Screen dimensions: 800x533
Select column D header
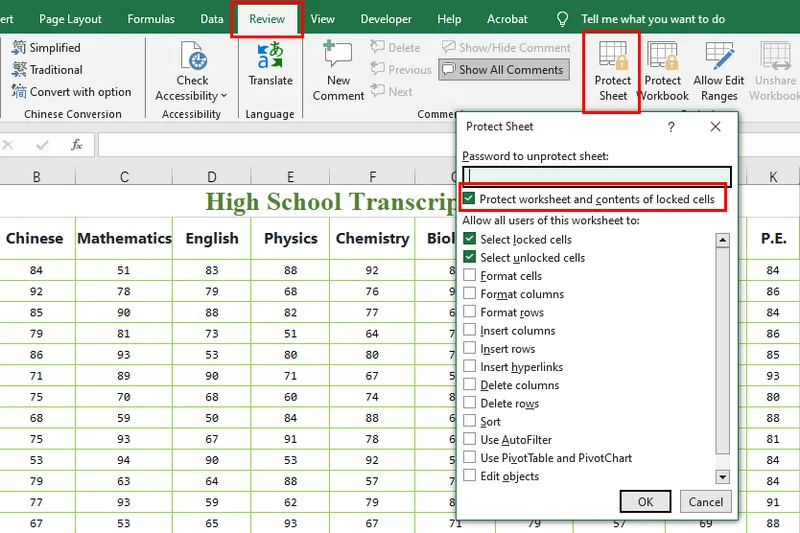point(212,176)
